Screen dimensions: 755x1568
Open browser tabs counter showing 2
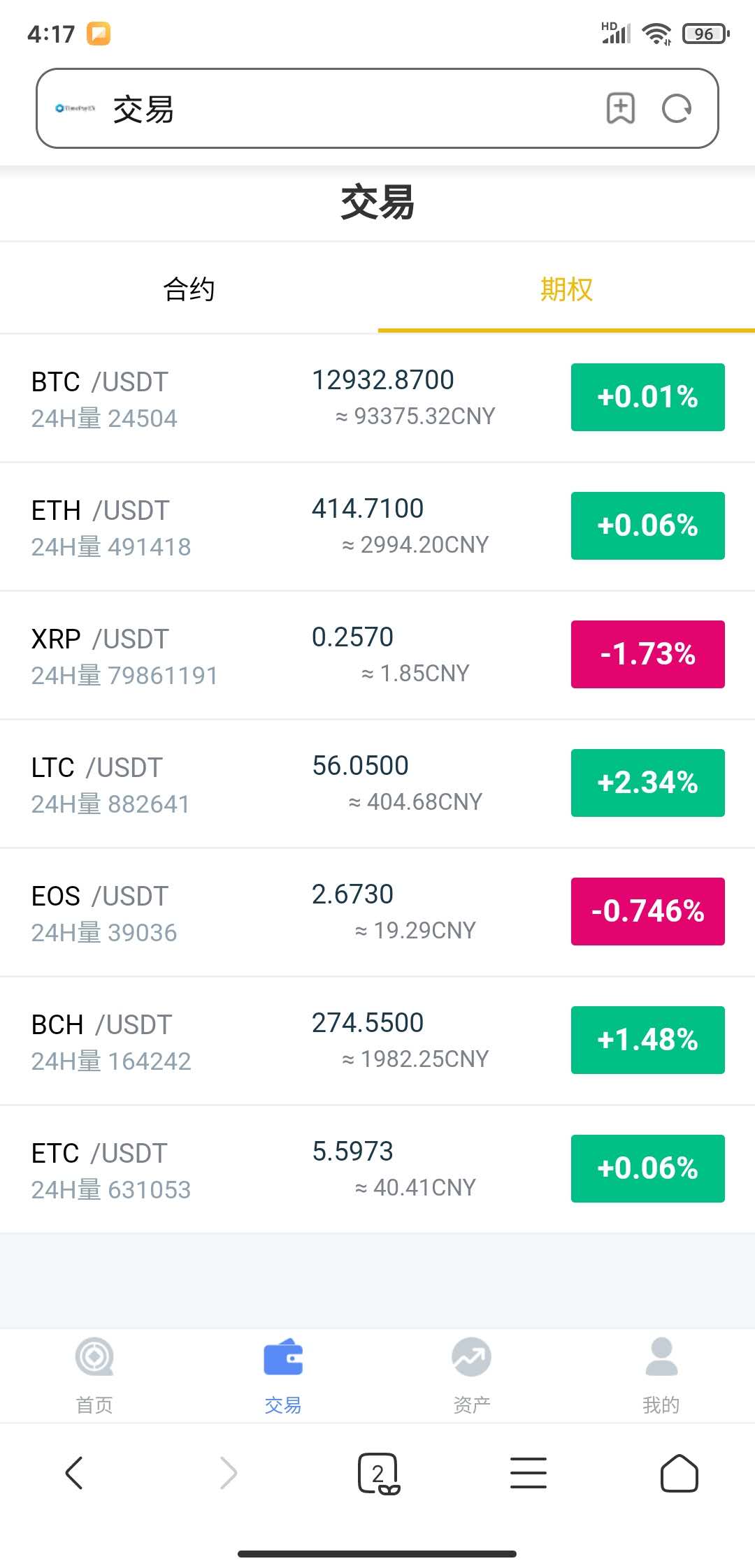[378, 1474]
